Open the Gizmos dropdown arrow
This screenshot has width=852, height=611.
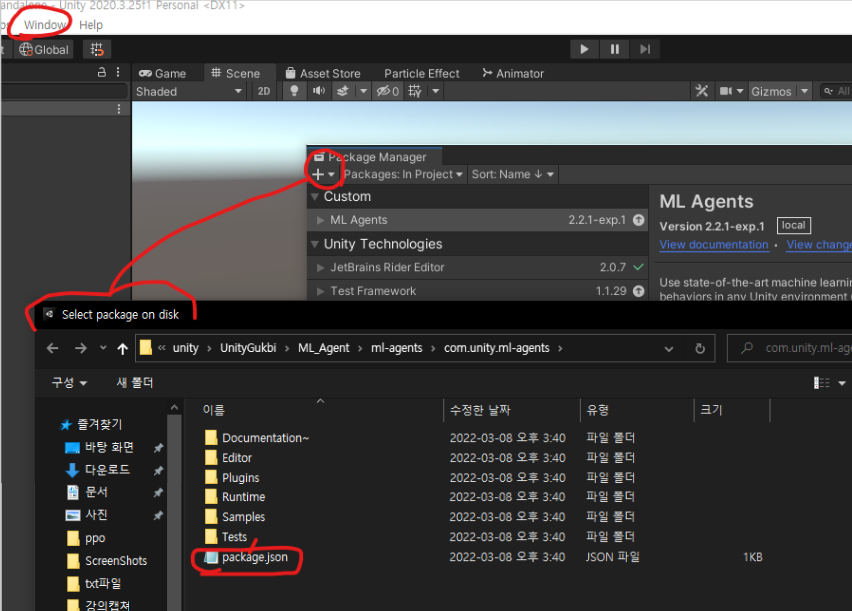point(804,91)
